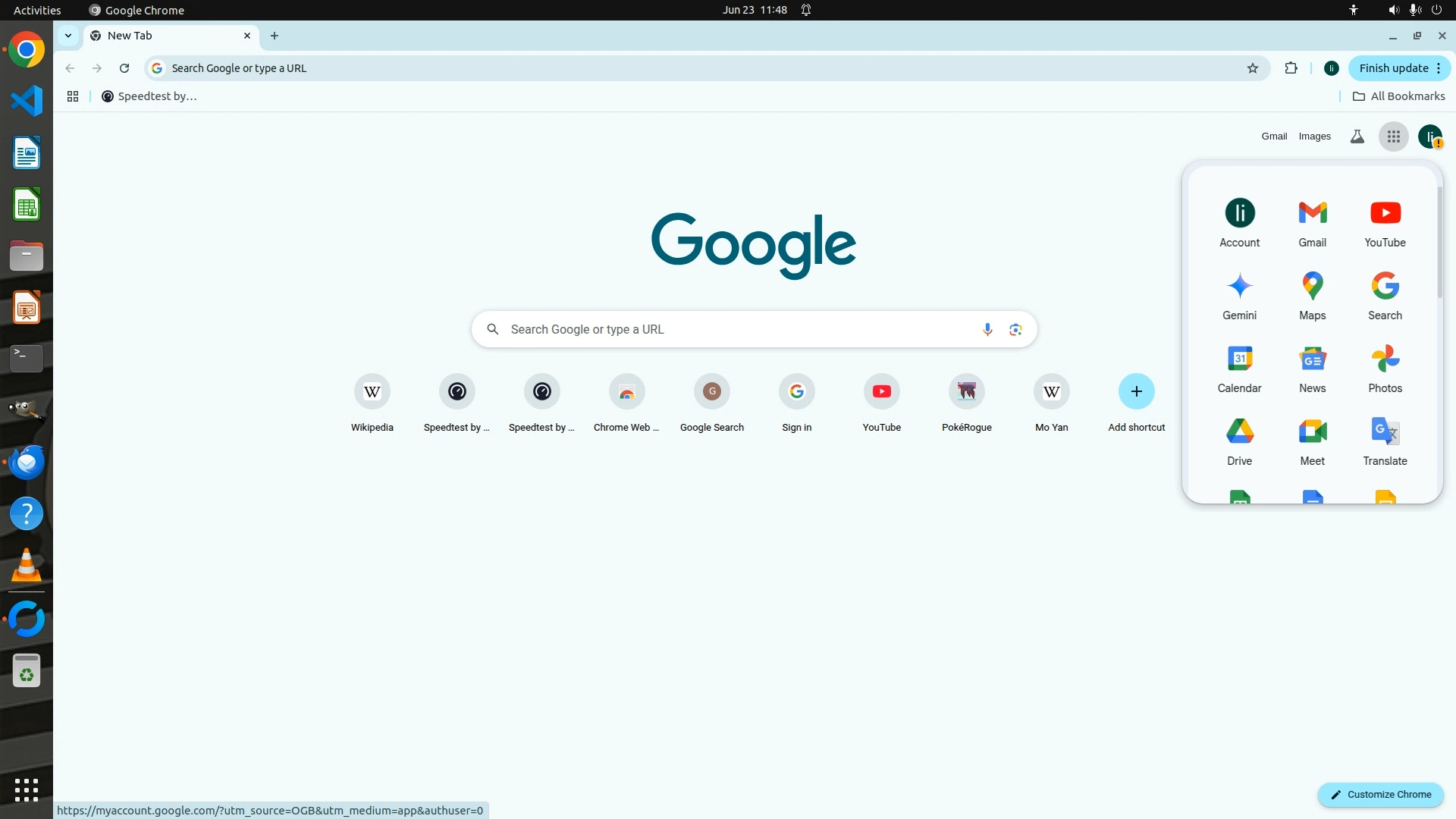
Task: Open Gemini from the Google apps panel
Action: coord(1239,296)
